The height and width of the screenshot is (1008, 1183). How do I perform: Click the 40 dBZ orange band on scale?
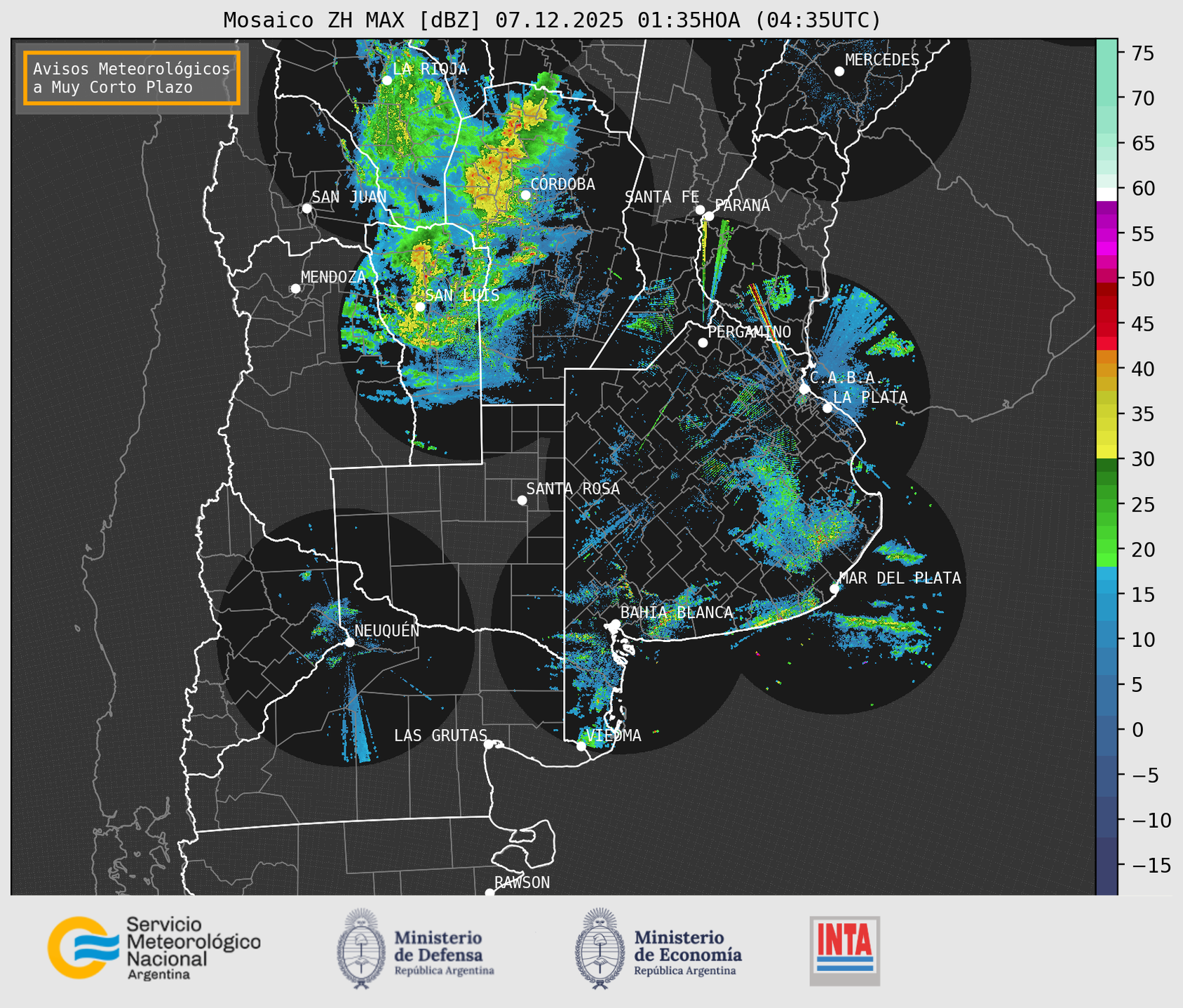click(1106, 369)
